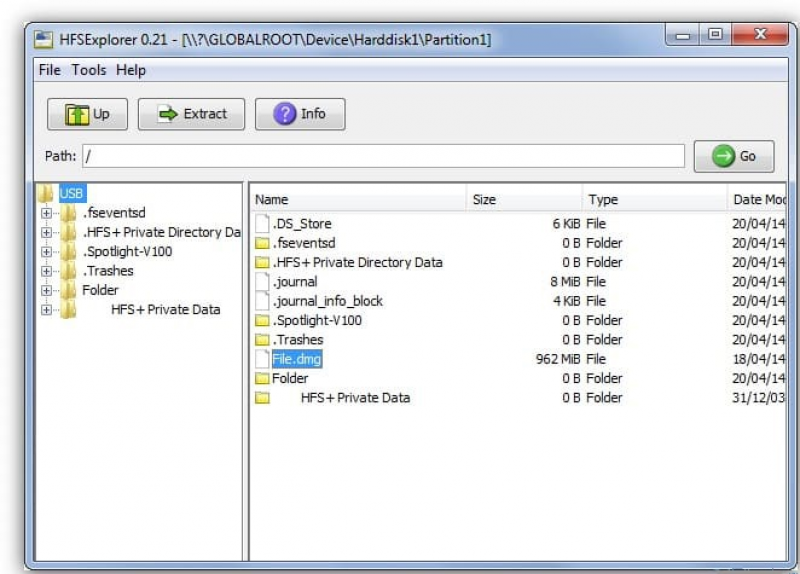Expand the Folder node in tree
Screen dimensions: 800x574
point(46,290)
